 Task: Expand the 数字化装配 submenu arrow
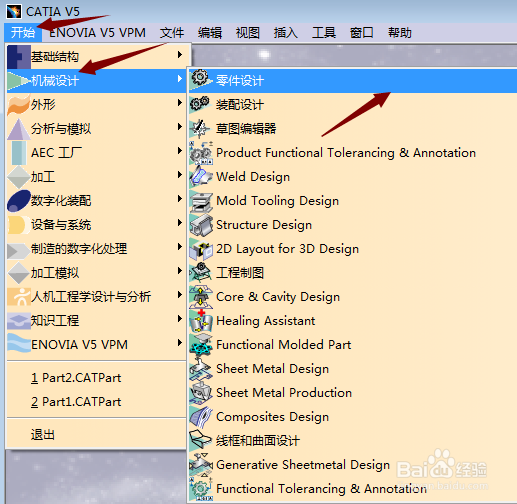pos(180,198)
